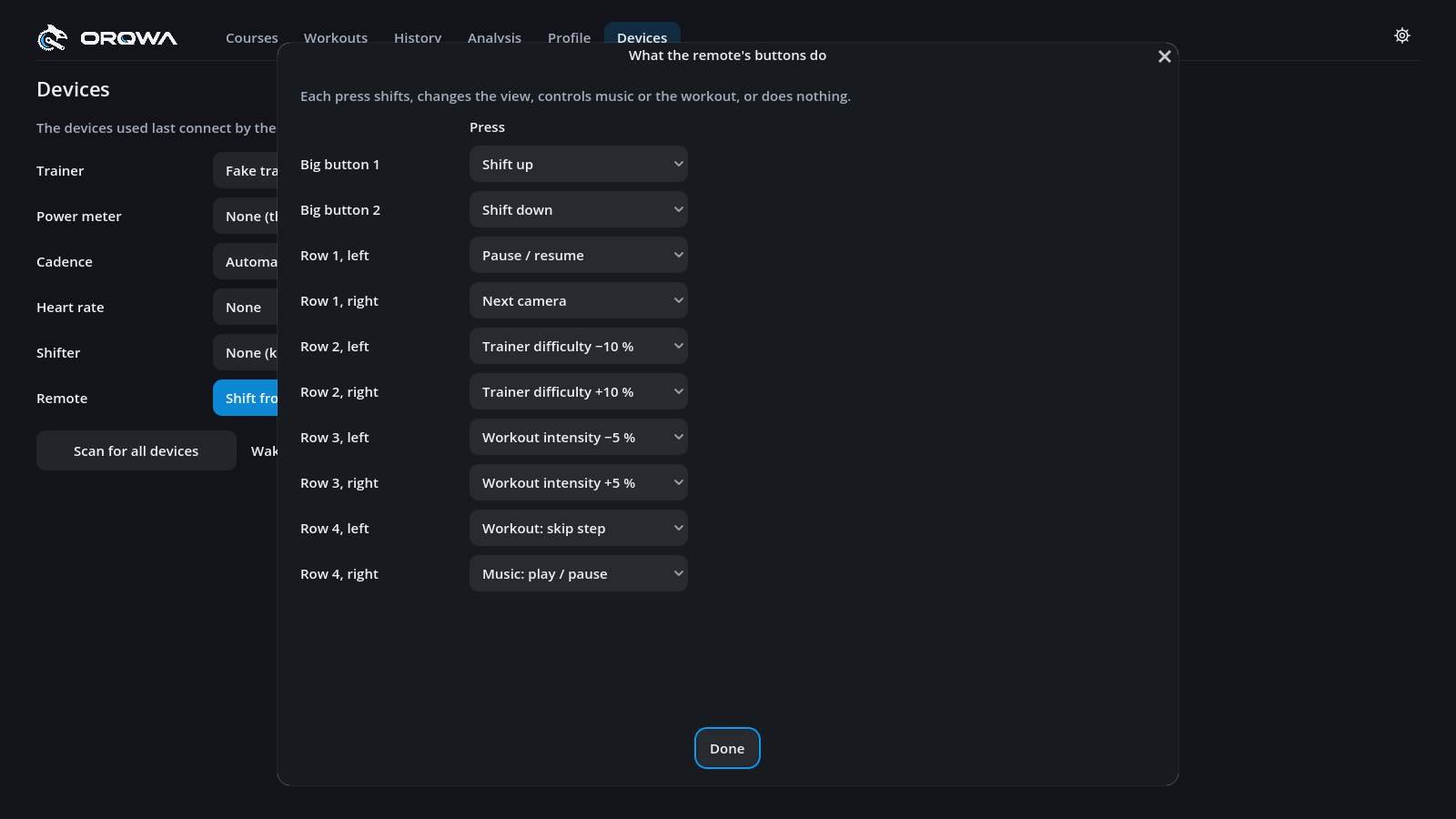1456x819 pixels.
Task: Close the remote buttons dialog
Action: tap(1164, 56)
